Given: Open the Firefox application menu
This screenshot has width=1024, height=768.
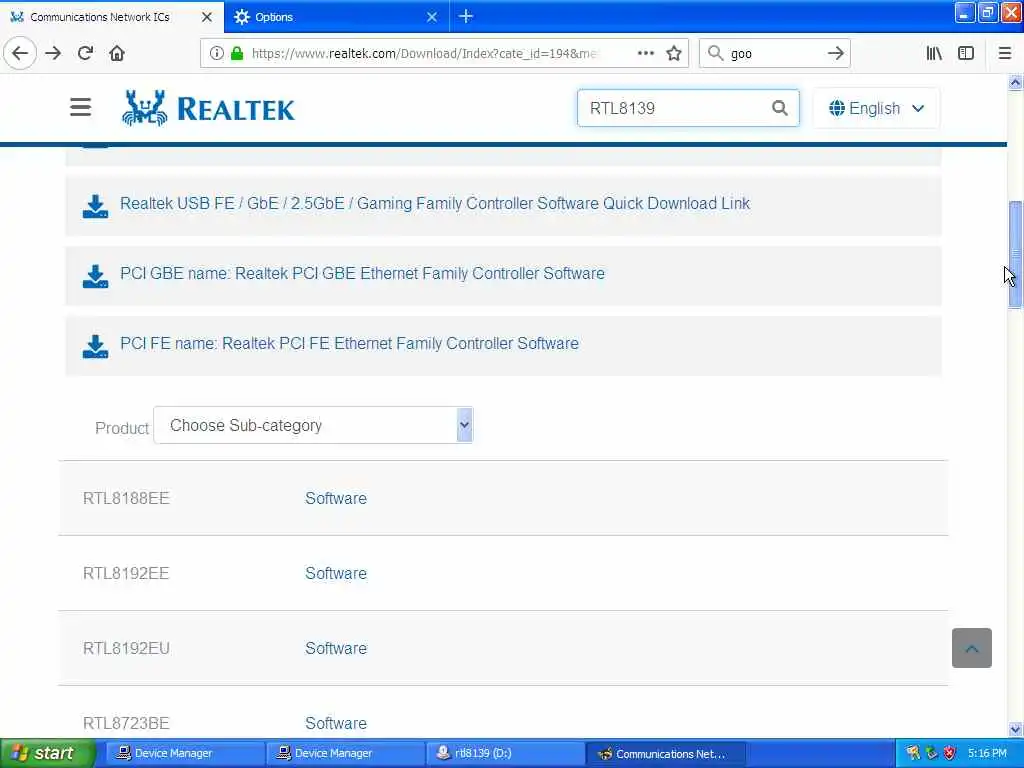Looking at the screenshot, I should coord(1005,53).
